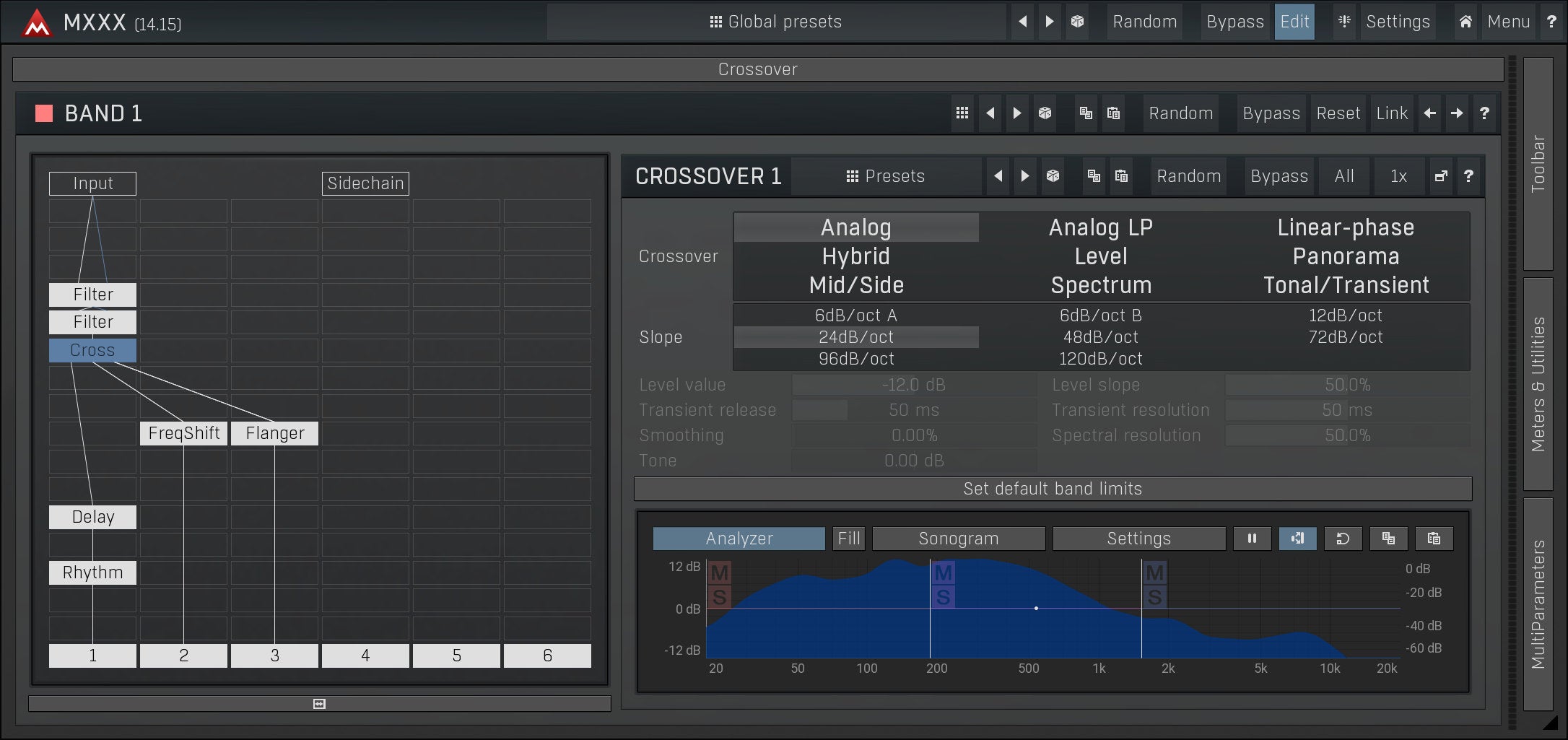Expand the MultiParameters side panel
Image resolution: width=1568 pixels, height=740 pixels.
click(1538, 604)
